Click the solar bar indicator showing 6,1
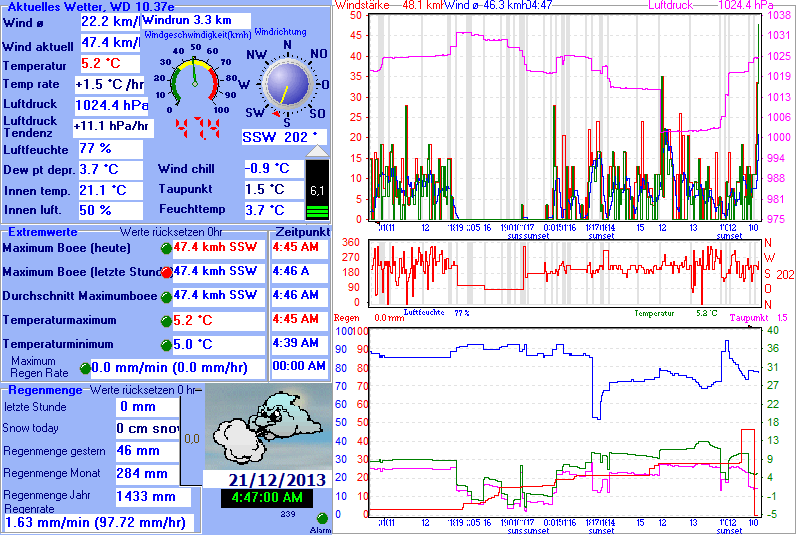 tap(317, 190)
